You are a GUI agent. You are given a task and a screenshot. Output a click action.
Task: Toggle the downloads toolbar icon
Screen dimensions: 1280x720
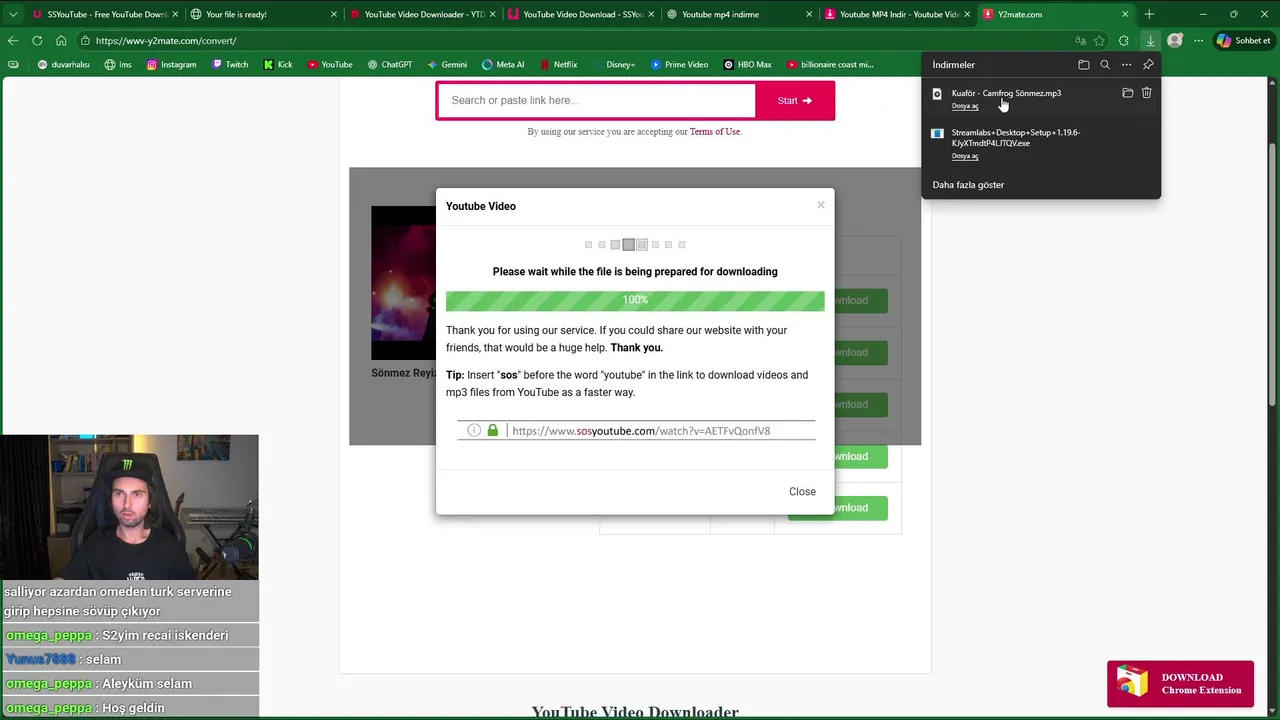click(x=1150, y=41)
